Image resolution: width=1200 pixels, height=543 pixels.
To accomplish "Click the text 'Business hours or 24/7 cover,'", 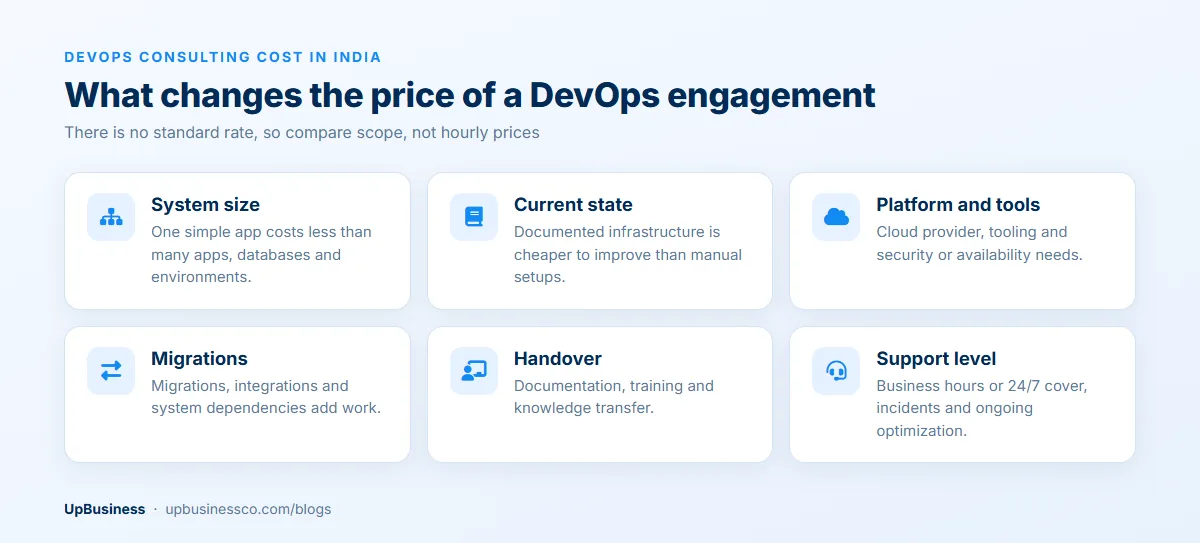I will click(982, 386).
